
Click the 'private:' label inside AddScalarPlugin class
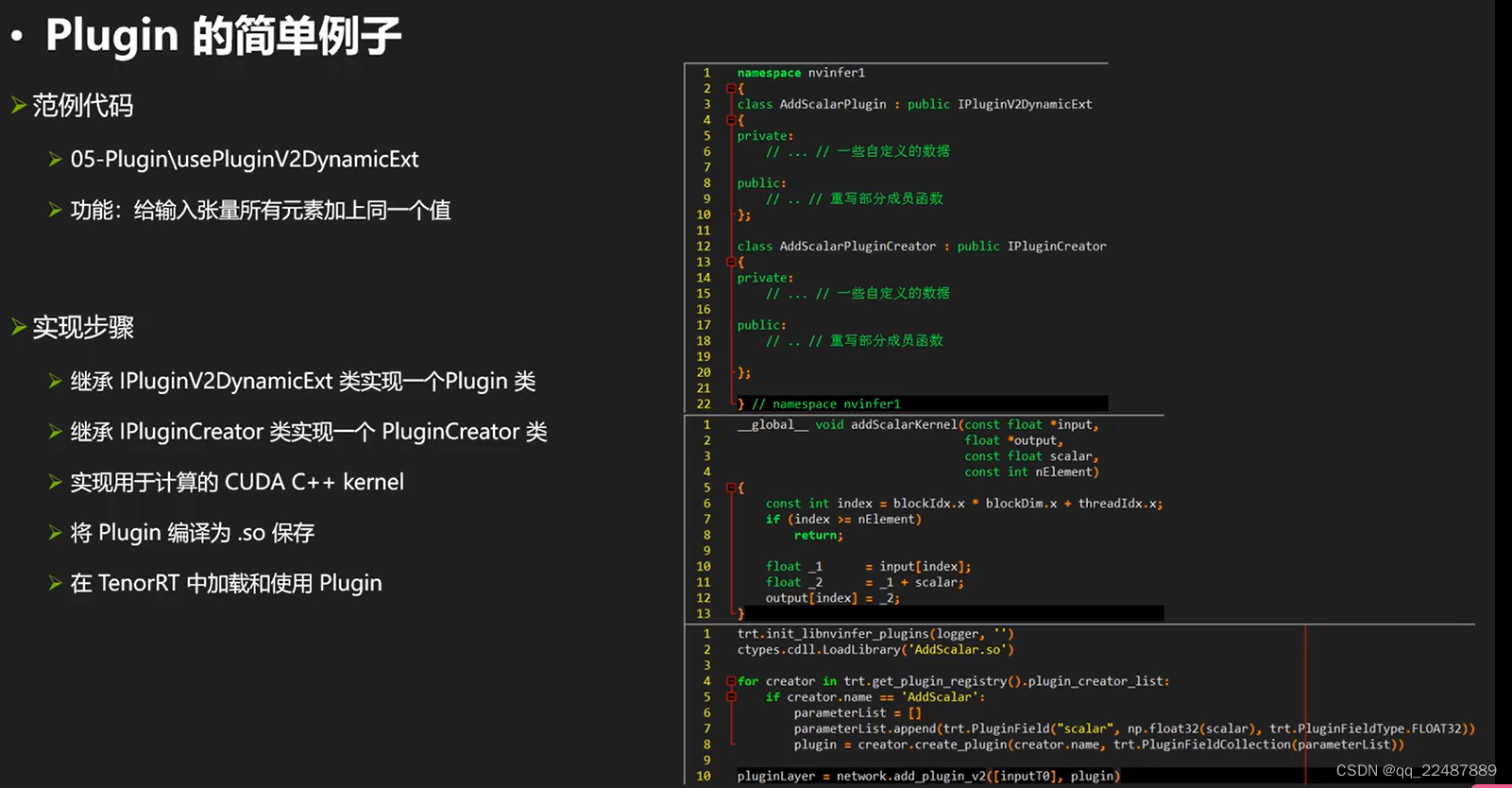click(766, 136)
